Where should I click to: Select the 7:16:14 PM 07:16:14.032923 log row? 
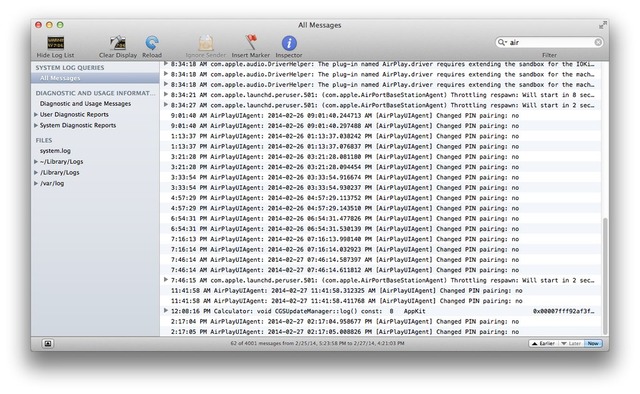tap(381, 249)
